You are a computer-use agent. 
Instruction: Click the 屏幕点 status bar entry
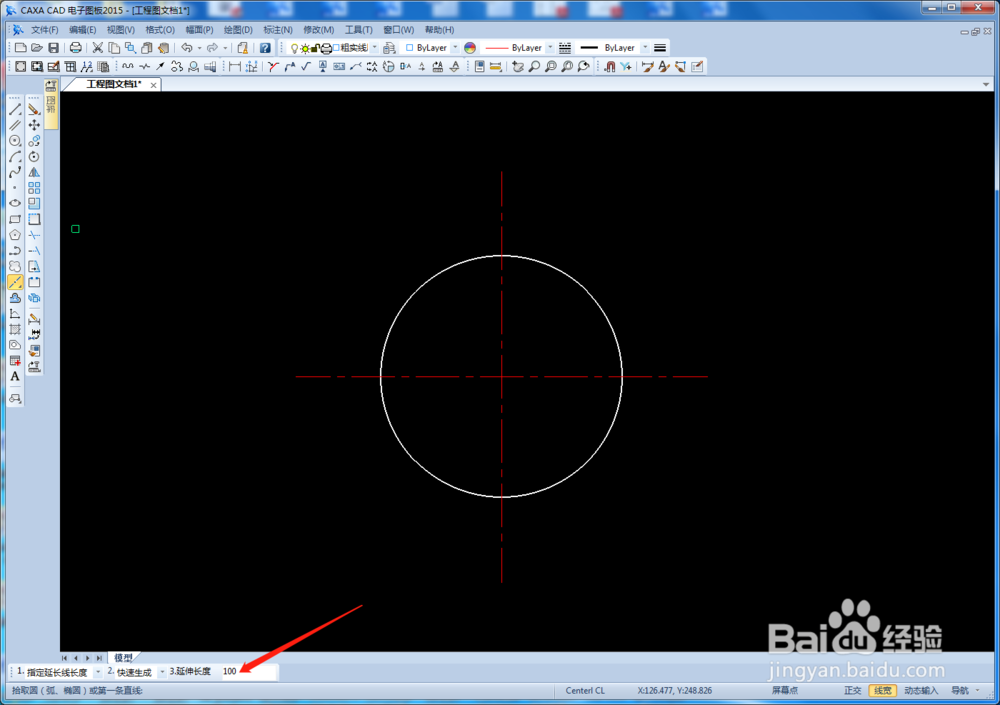click(784, 690)
